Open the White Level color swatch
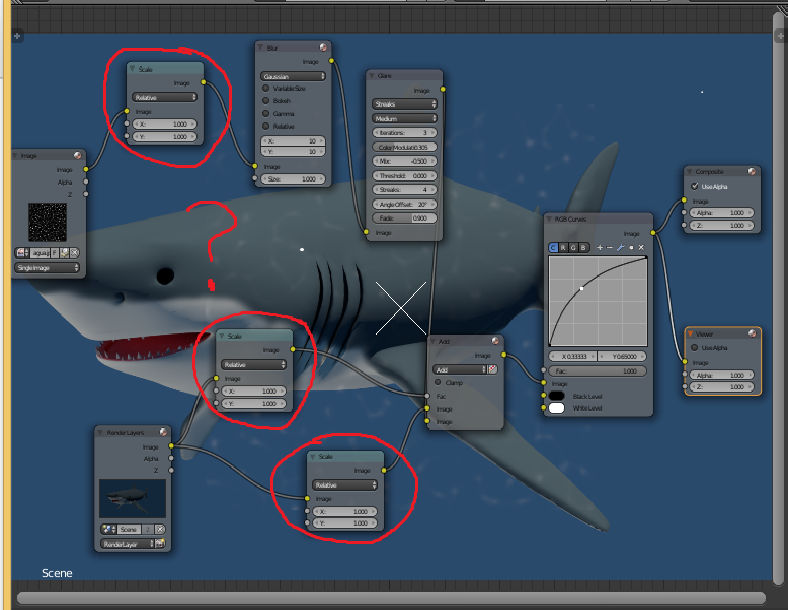This screenshot has height=610, width=788. (556, 408)
